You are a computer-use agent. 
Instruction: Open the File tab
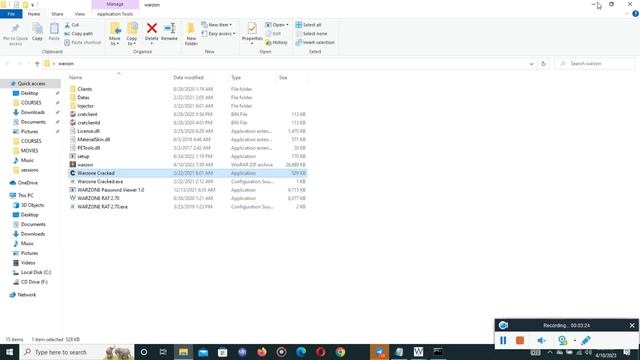(x=11, y=14)
